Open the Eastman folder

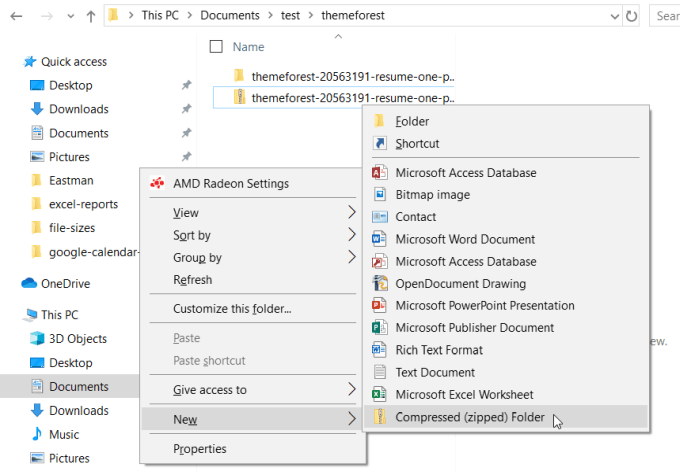click(x=71, y=180)
